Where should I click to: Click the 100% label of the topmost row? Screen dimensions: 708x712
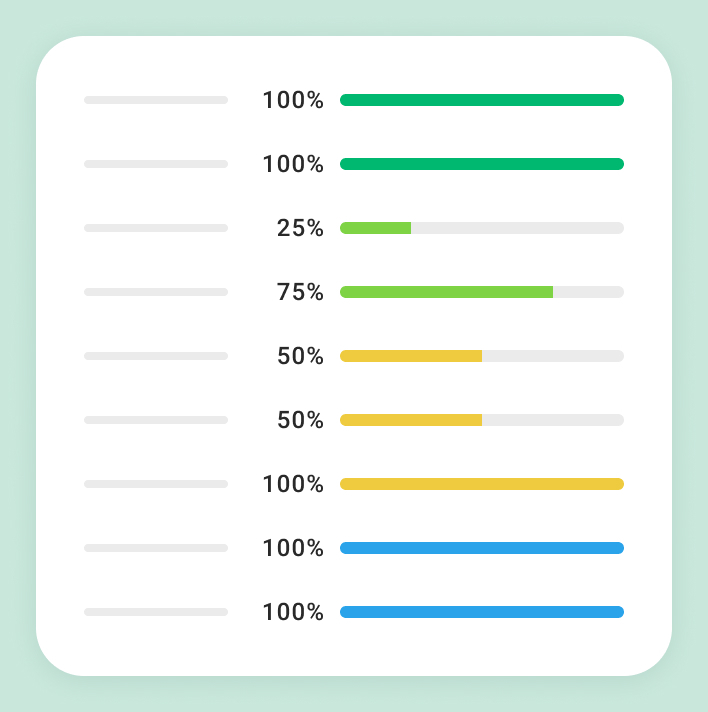(x=293, y=100)
